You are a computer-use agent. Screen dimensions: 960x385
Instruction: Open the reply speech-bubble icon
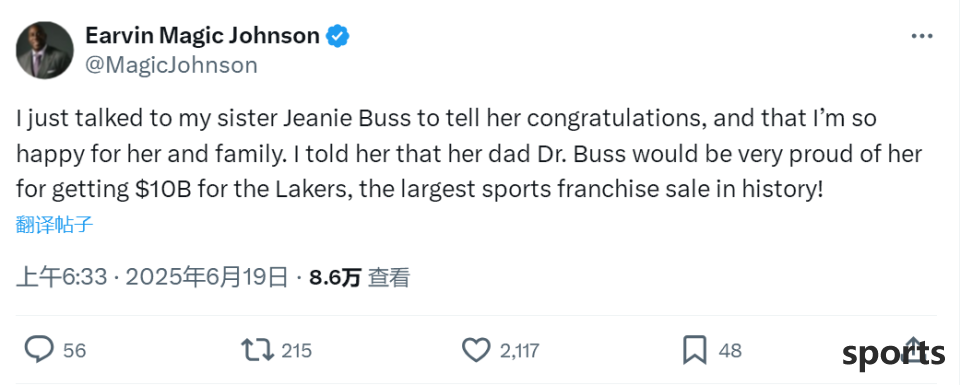tap(39, 350)
